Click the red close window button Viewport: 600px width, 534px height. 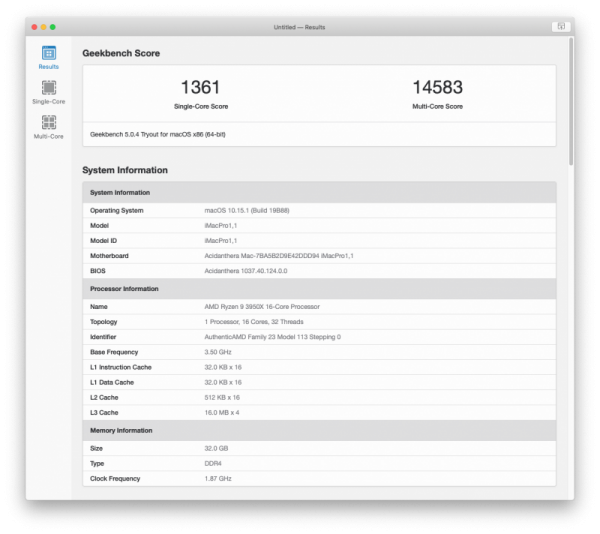coord(34,27)
